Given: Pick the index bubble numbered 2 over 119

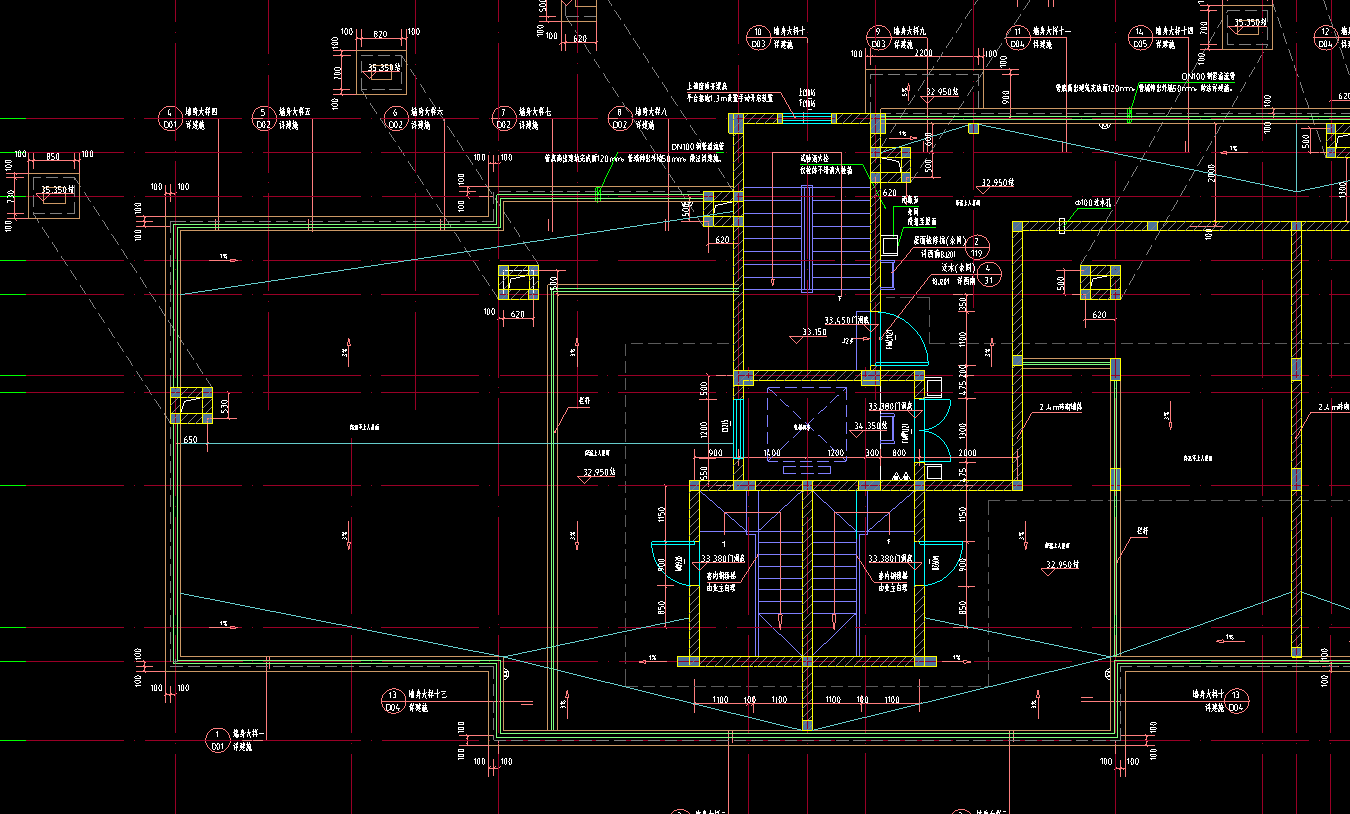Looking at the screenshot, I should (x=975, y=248).
